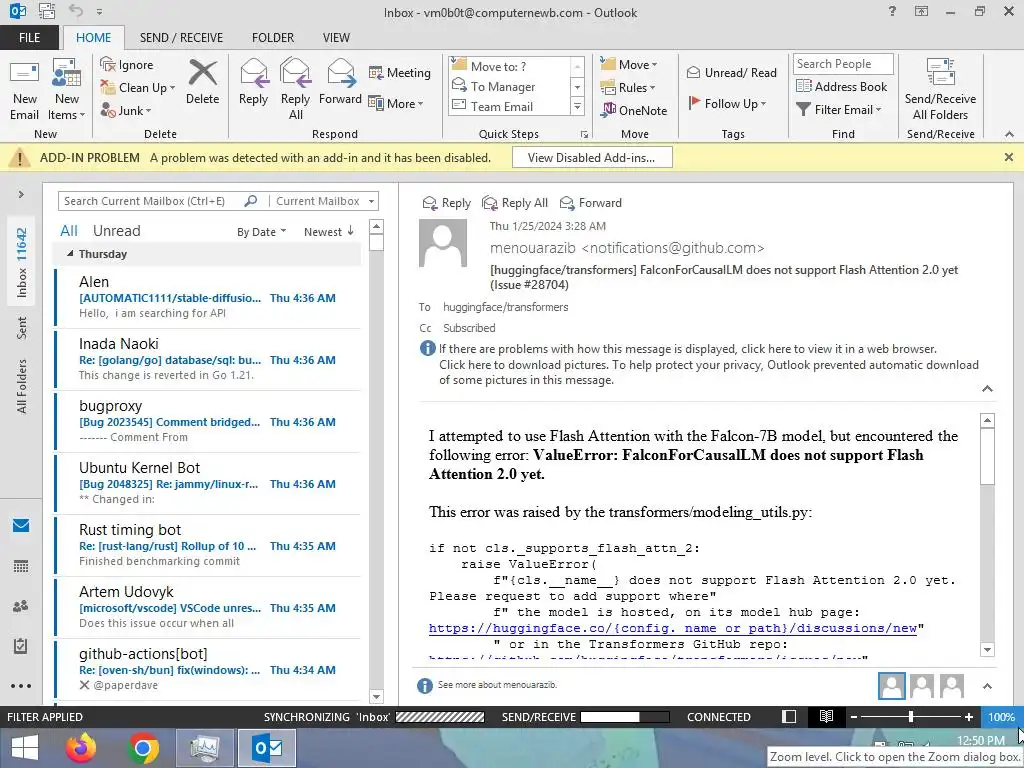Image resolution: width=1024 pixels, height=768 pixels.
Task: Open the Filter Email dropdown
Action: (x=839, y=110)
